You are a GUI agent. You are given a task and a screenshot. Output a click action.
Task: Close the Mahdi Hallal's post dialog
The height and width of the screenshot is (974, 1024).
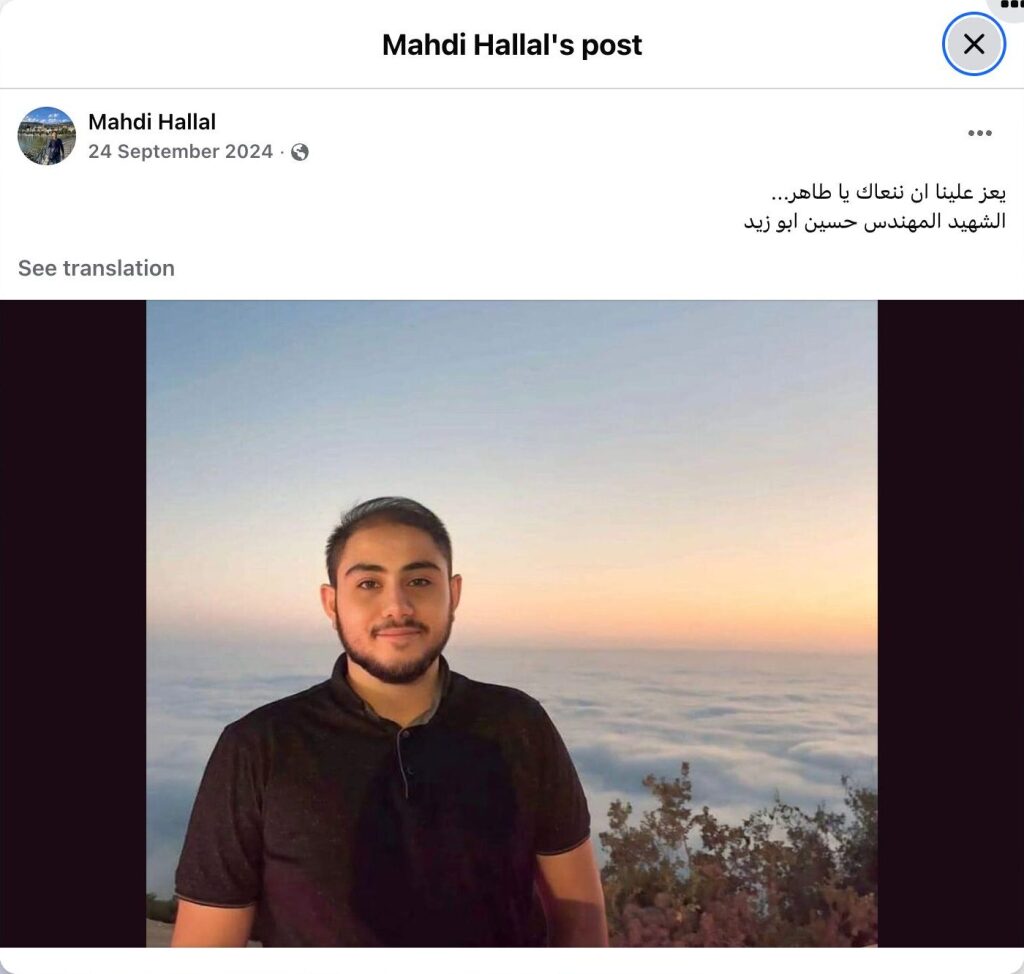coord(974,44)
